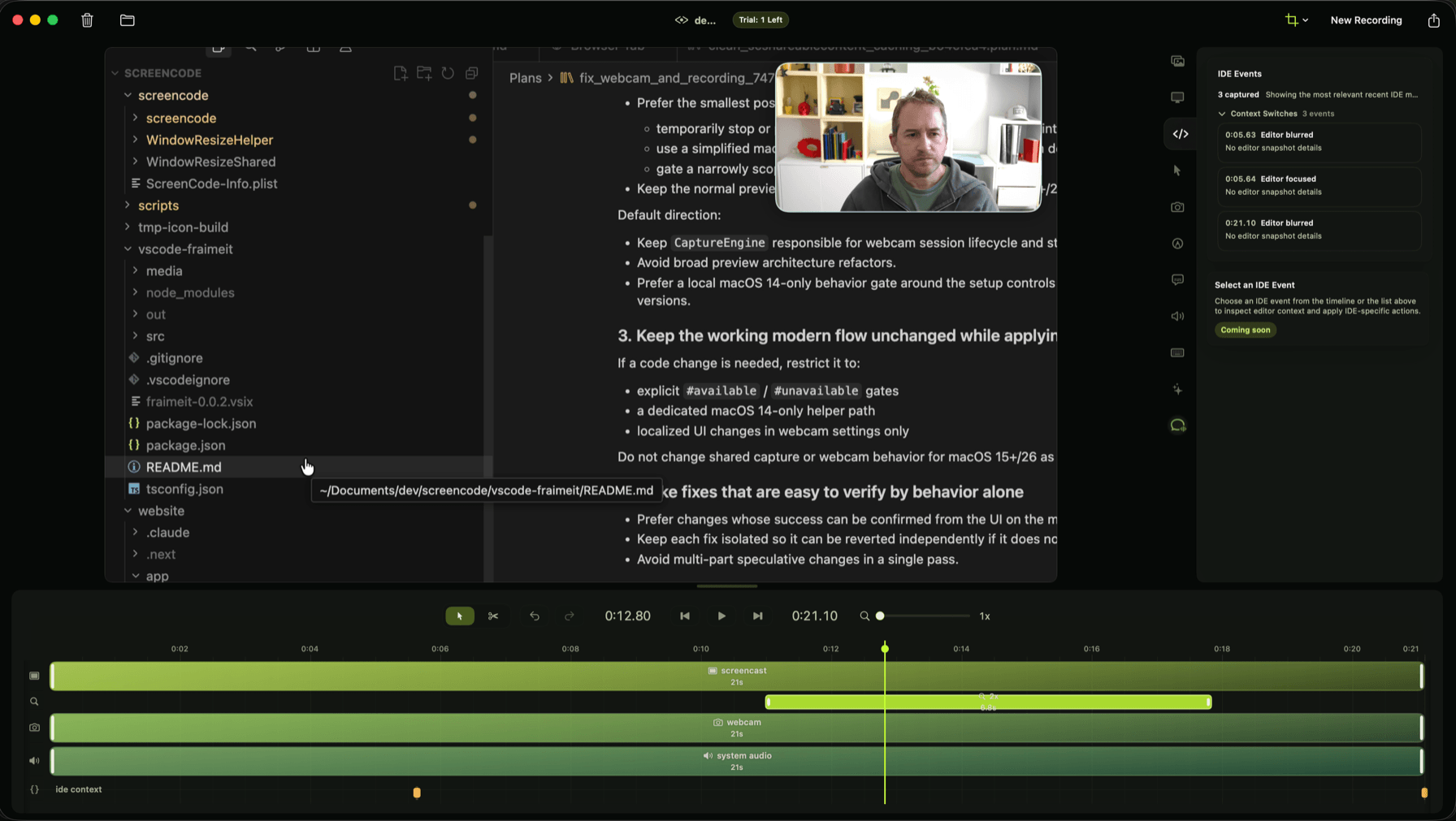Open the cursor settings panel icon
The width and height of the screenshot is (1456, 821).
tap(1177, 171)
